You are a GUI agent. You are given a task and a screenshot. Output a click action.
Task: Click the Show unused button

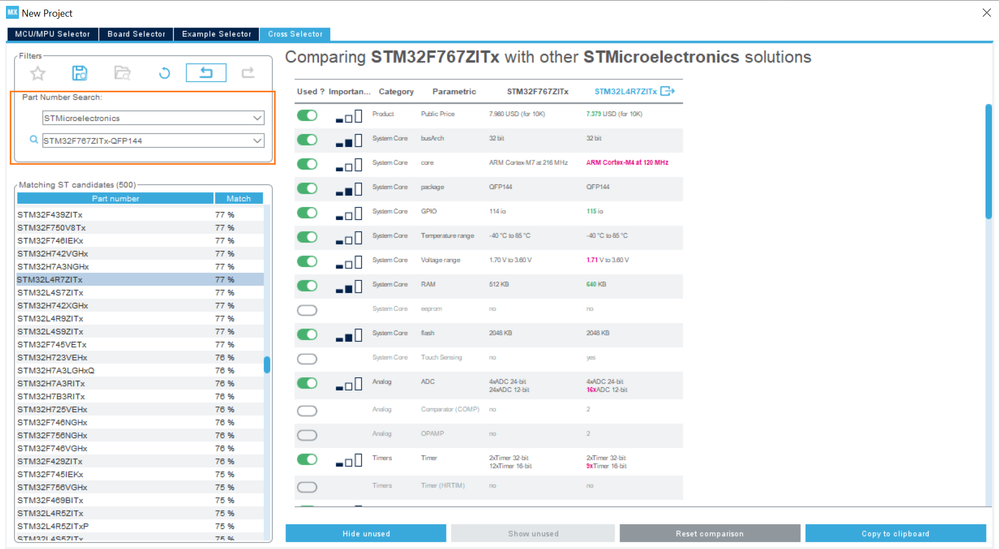(533, 534)
